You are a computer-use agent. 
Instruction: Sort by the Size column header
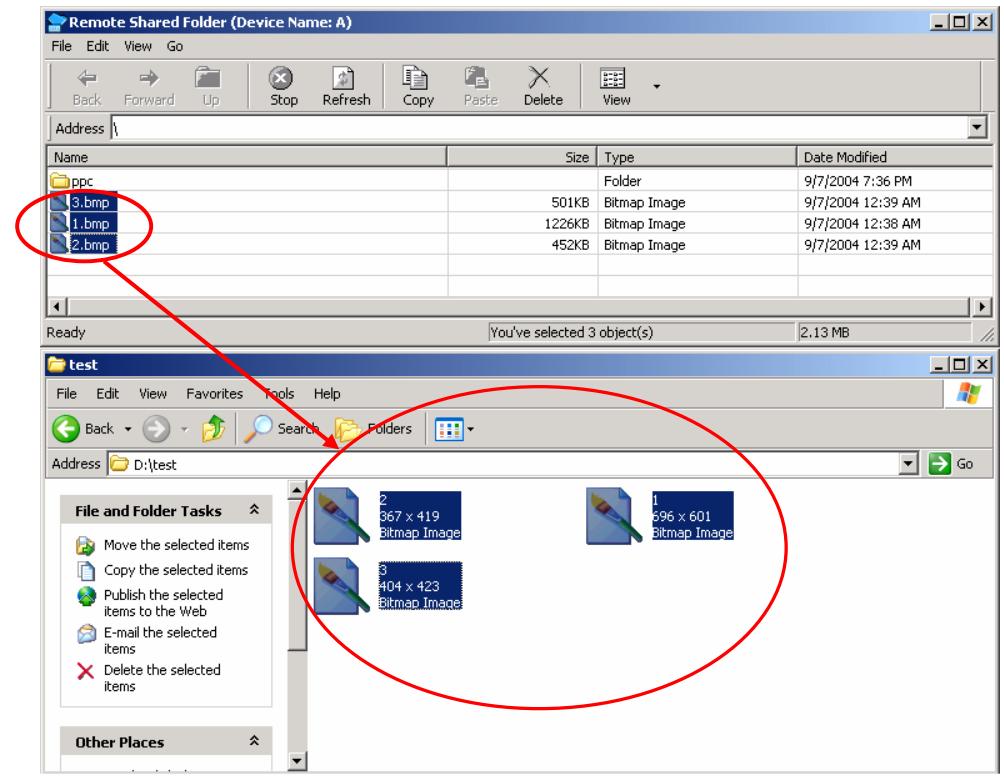(522, 157)
